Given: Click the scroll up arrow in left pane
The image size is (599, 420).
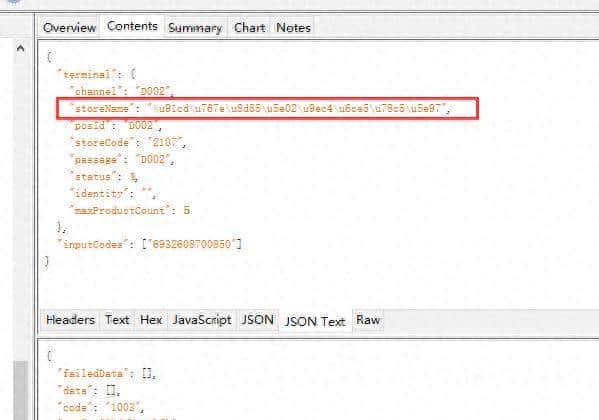Looking at the screenshot, I should (x=21, y=49).
